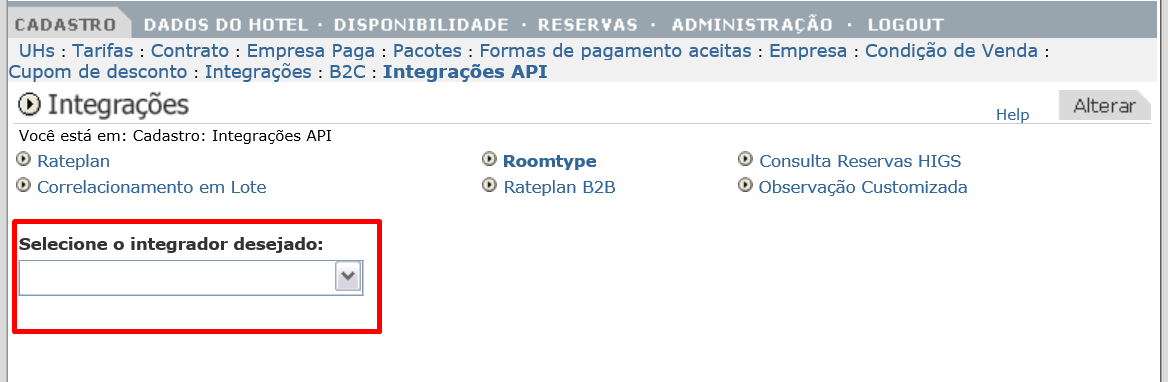Screen dimensions: 1168x382
Task: Click the arrow icon beside Correlacionamento em Lote
Action: tap(25, 185)
